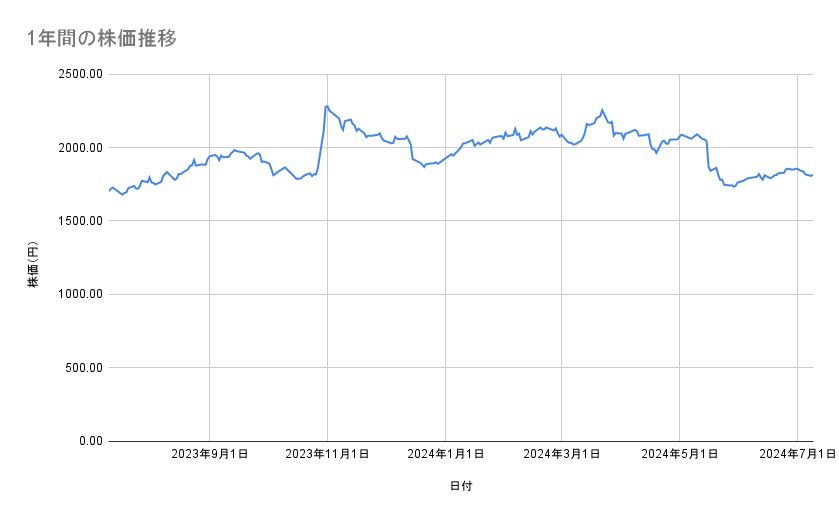Screen dimensions: 839x519
Task: Click the 2023年11月1日 date label
Action: 327,456
